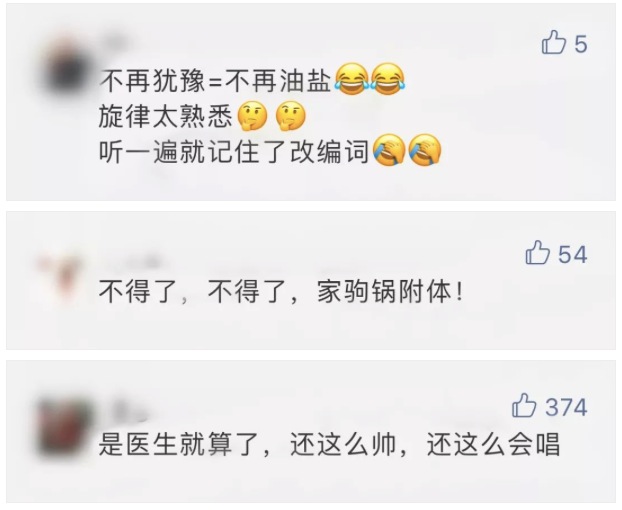This screenshot has height=510, width=622.
Task: Open avatar beside 是医生就算了 comment
Action: tap(65, 428)
